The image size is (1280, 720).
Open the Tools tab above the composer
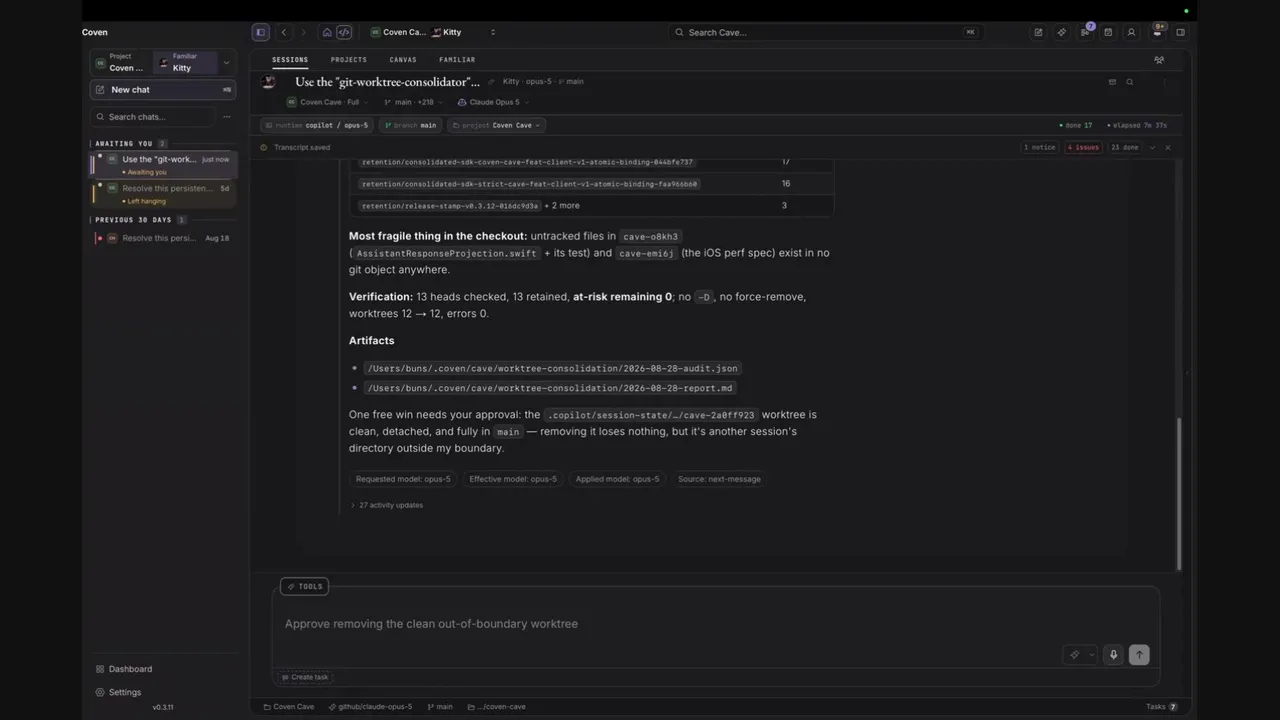pyautogui.click(x=304, y=587)
